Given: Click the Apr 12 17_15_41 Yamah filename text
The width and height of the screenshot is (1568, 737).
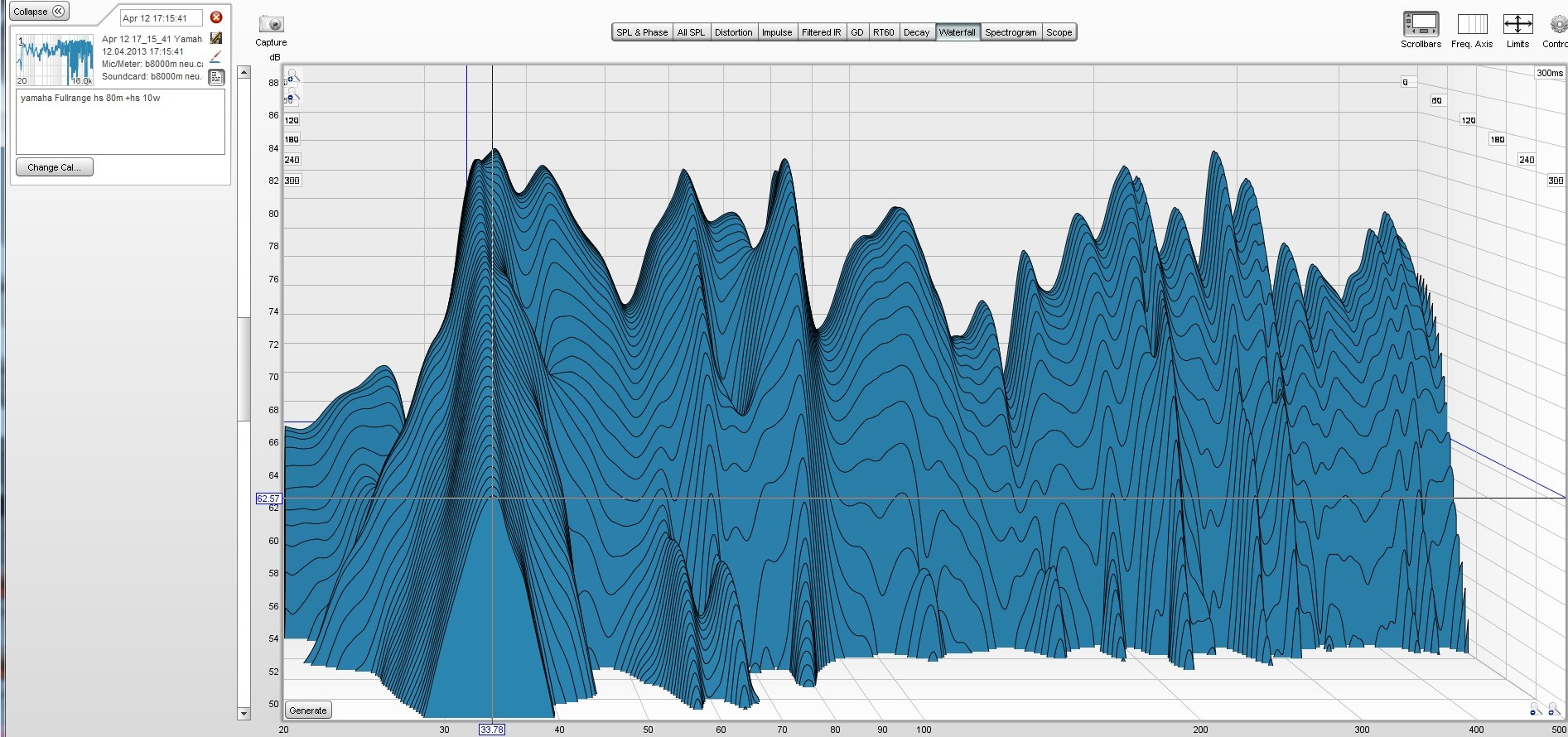Looking at the screenshot, I should click(152, 39).
